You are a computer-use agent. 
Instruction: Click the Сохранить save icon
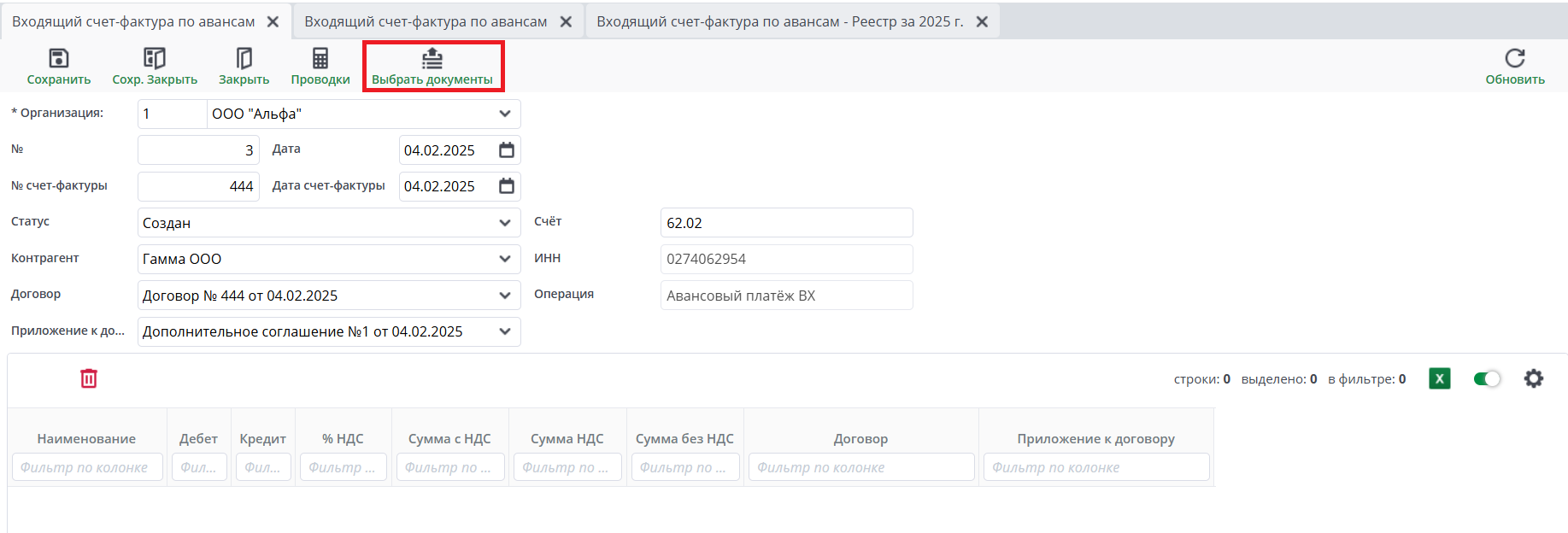point(58,58)
